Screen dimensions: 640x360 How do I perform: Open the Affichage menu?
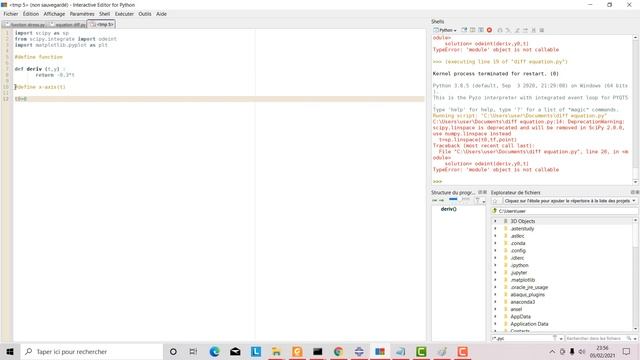(54, 14)
